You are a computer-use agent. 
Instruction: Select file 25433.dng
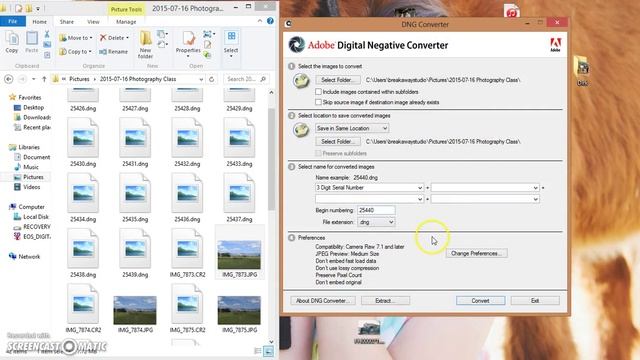(239, 142)
